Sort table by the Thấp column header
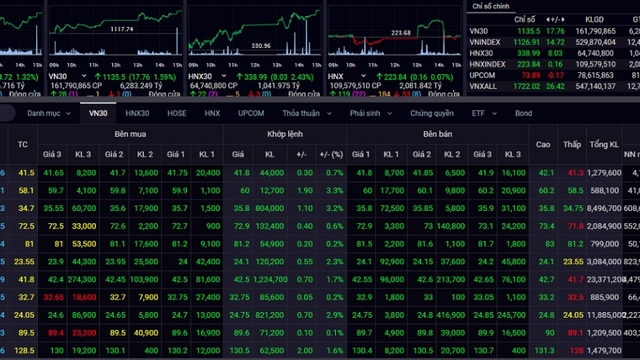Image resolution: width=640 pixels, height=360 pixels. [x=572, y=144]
